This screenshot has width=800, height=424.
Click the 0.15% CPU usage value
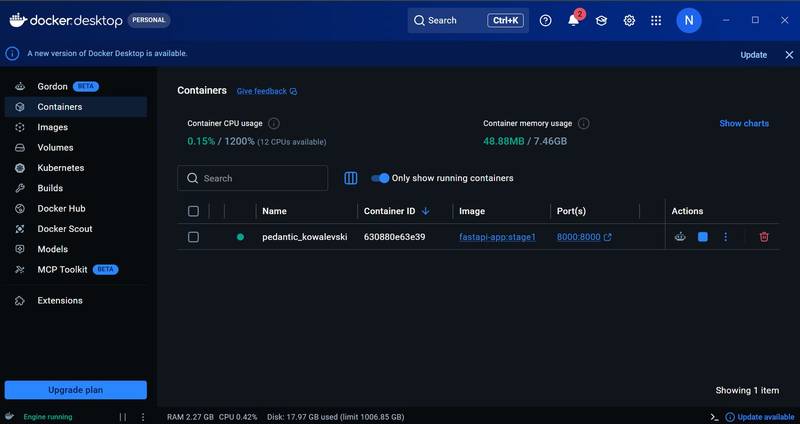[x=201, y=141]
